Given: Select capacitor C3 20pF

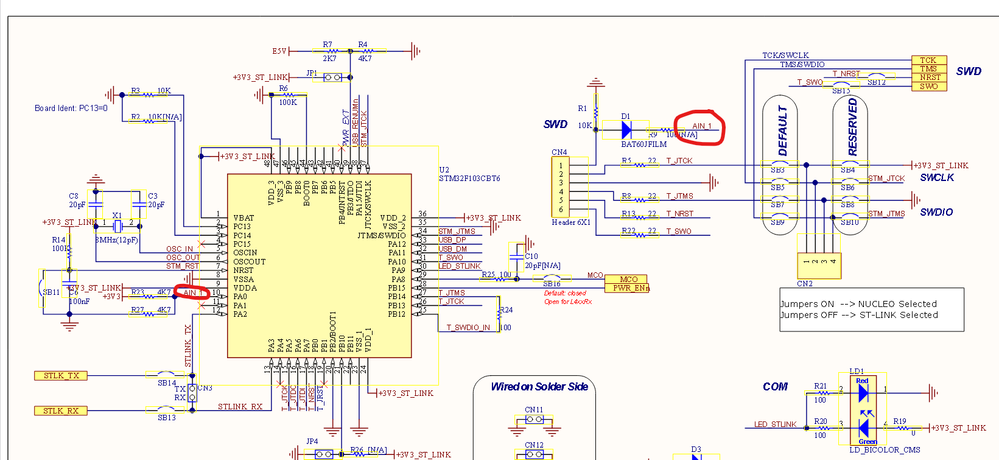Looking at the screenshot, I should click(138, 206).
